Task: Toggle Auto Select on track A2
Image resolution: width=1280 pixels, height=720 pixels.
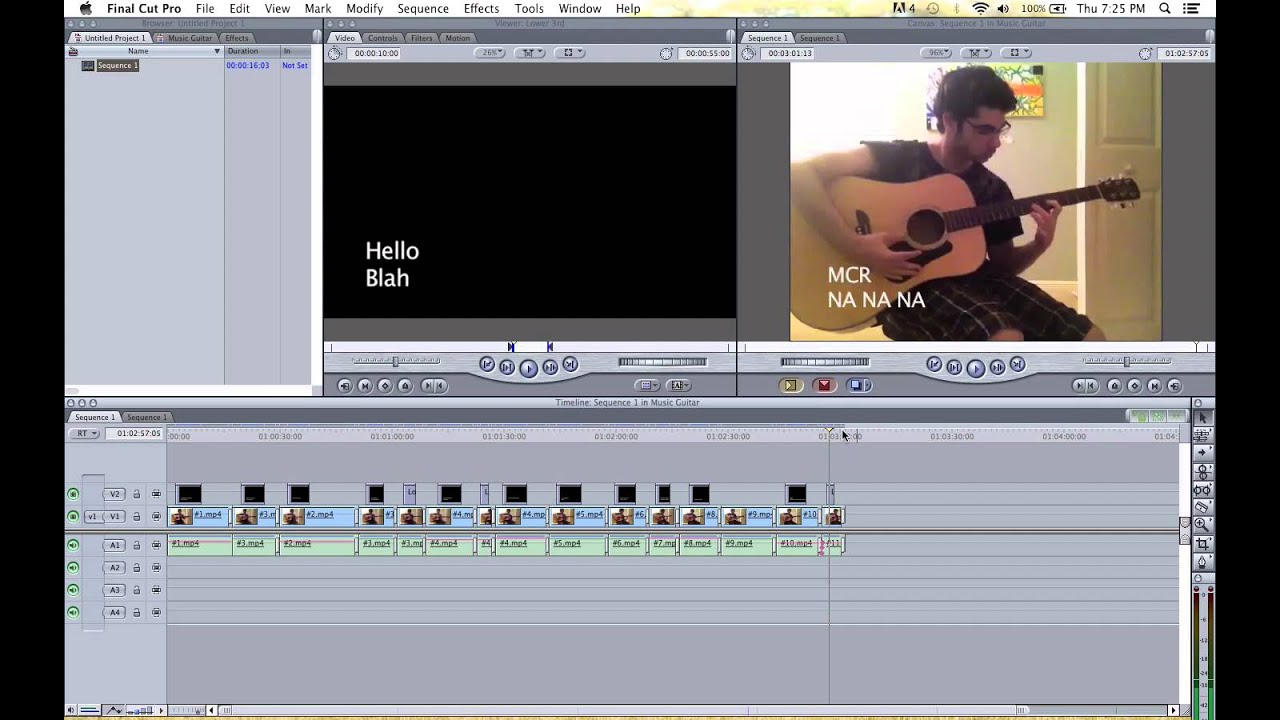Action: [x=156, y=567]
